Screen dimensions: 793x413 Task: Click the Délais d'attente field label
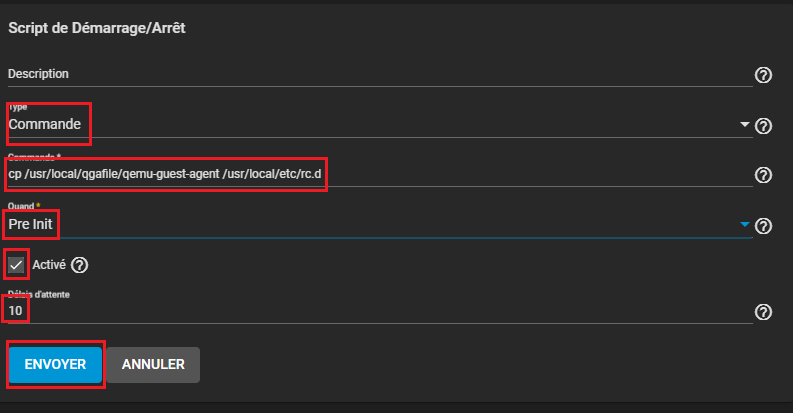39,294
